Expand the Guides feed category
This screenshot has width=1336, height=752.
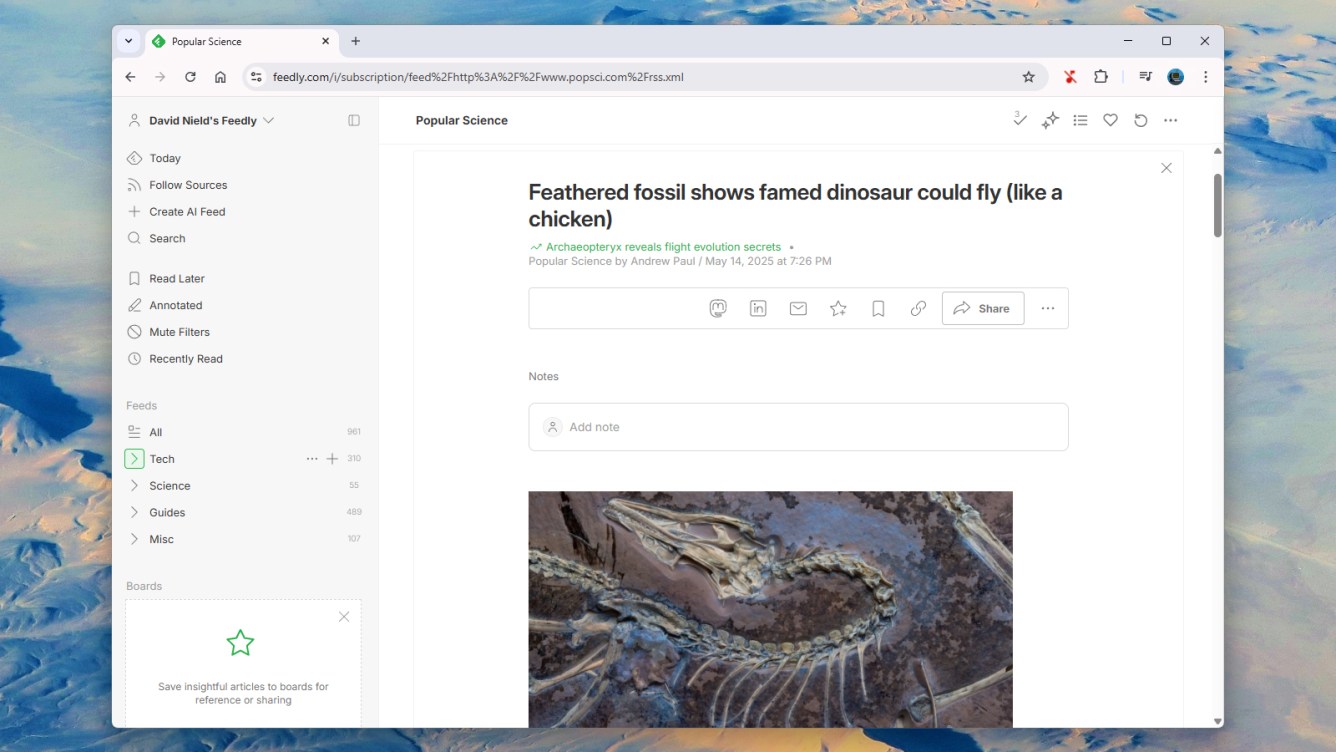pyautogui.click(x=135, y=512)
